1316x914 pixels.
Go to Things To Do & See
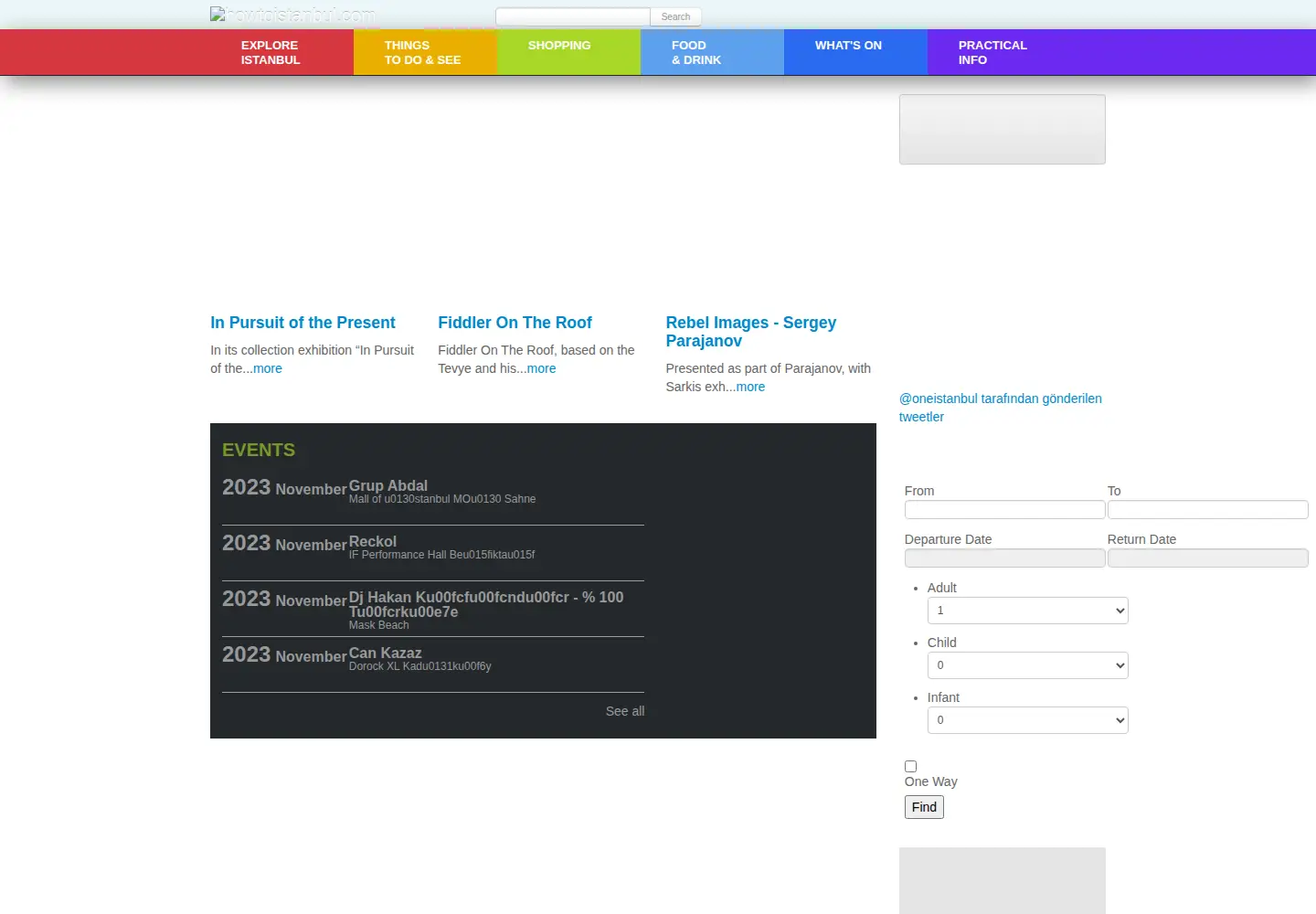(x=425, y=52)
